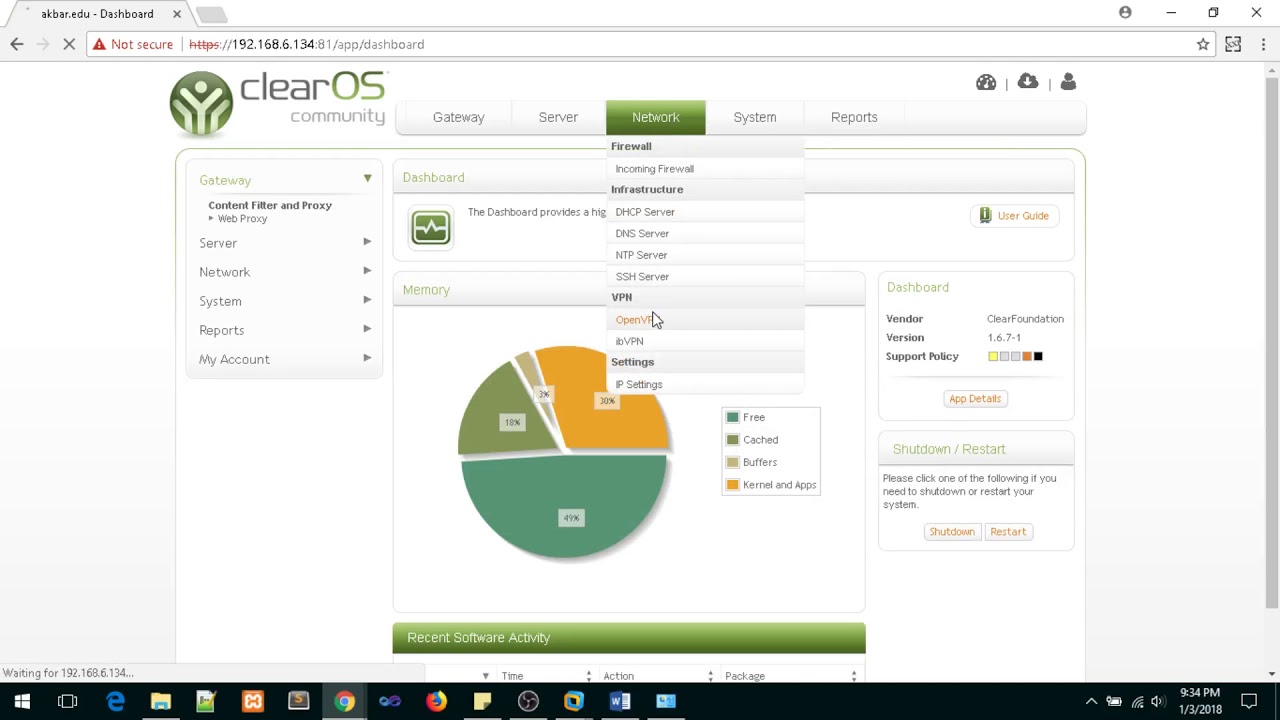
Task: Show hidden system tray icons
Action: click(x=1091, y=701)
